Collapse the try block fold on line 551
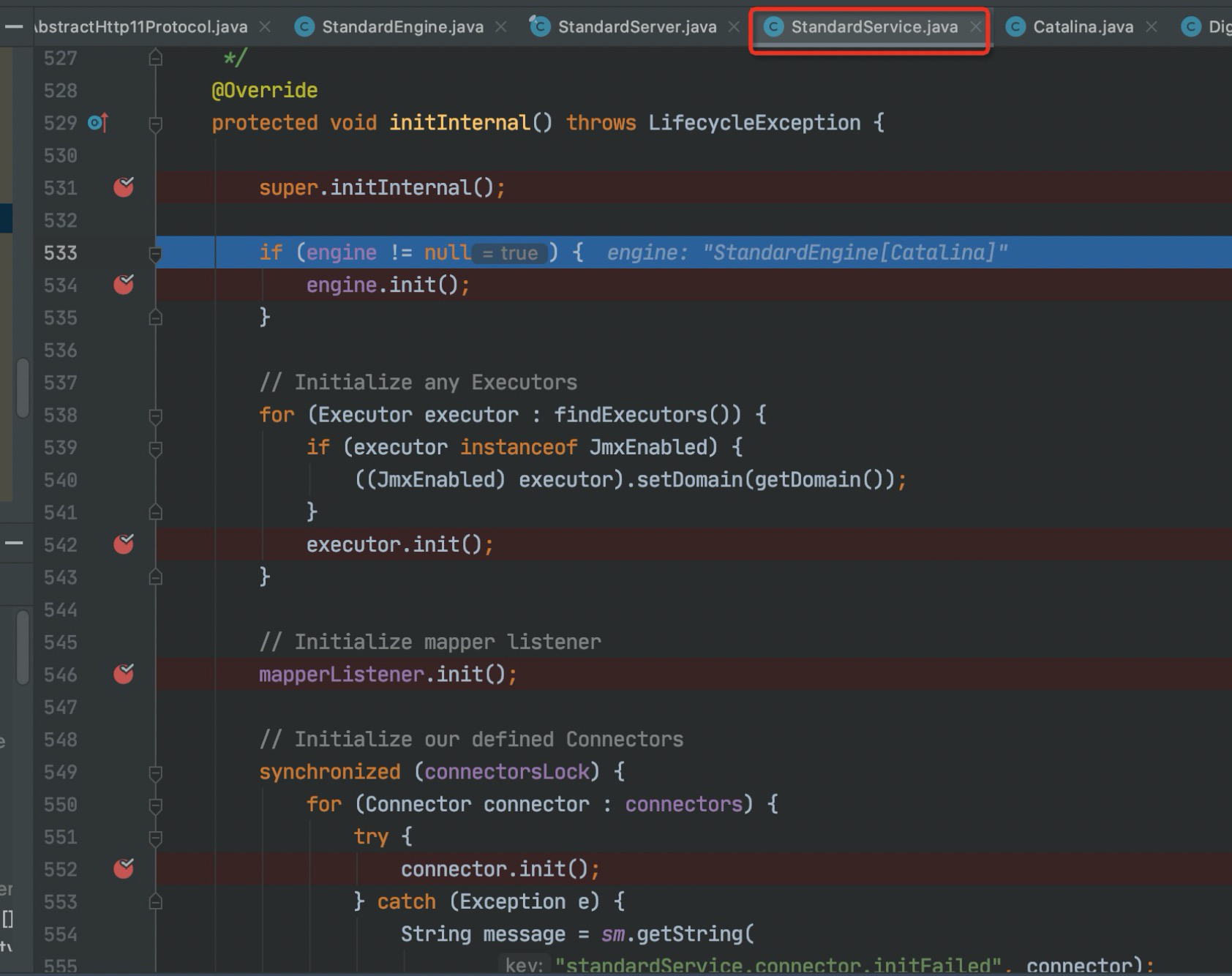 [155, 838]
